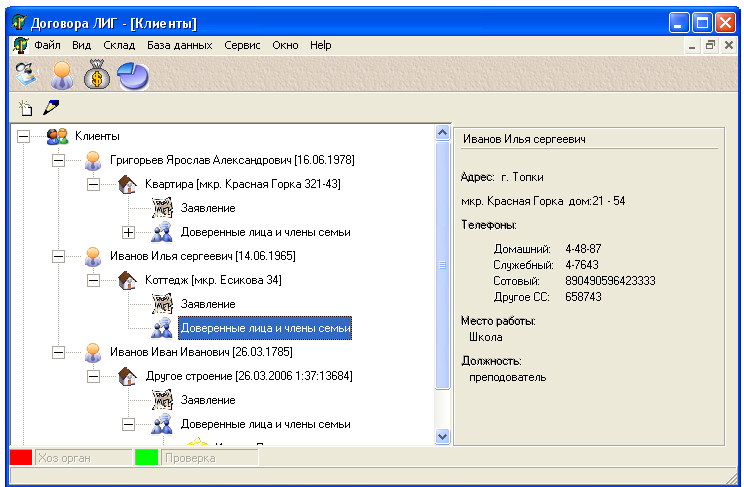Click the cell phone number 890490596423333
The image size is (744, 487).
click(610, 281)
